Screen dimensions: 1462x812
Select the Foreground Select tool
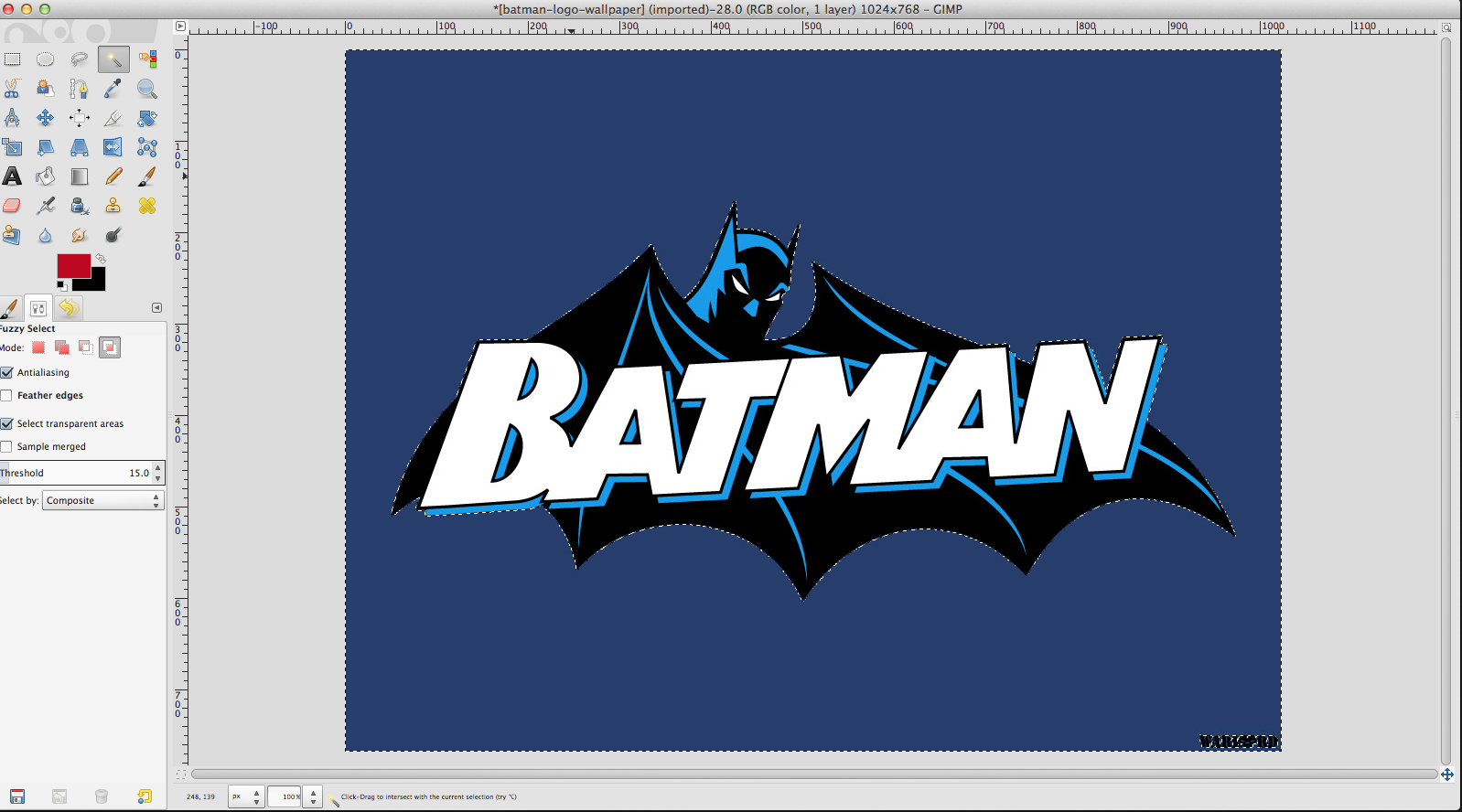click(45, 89)
